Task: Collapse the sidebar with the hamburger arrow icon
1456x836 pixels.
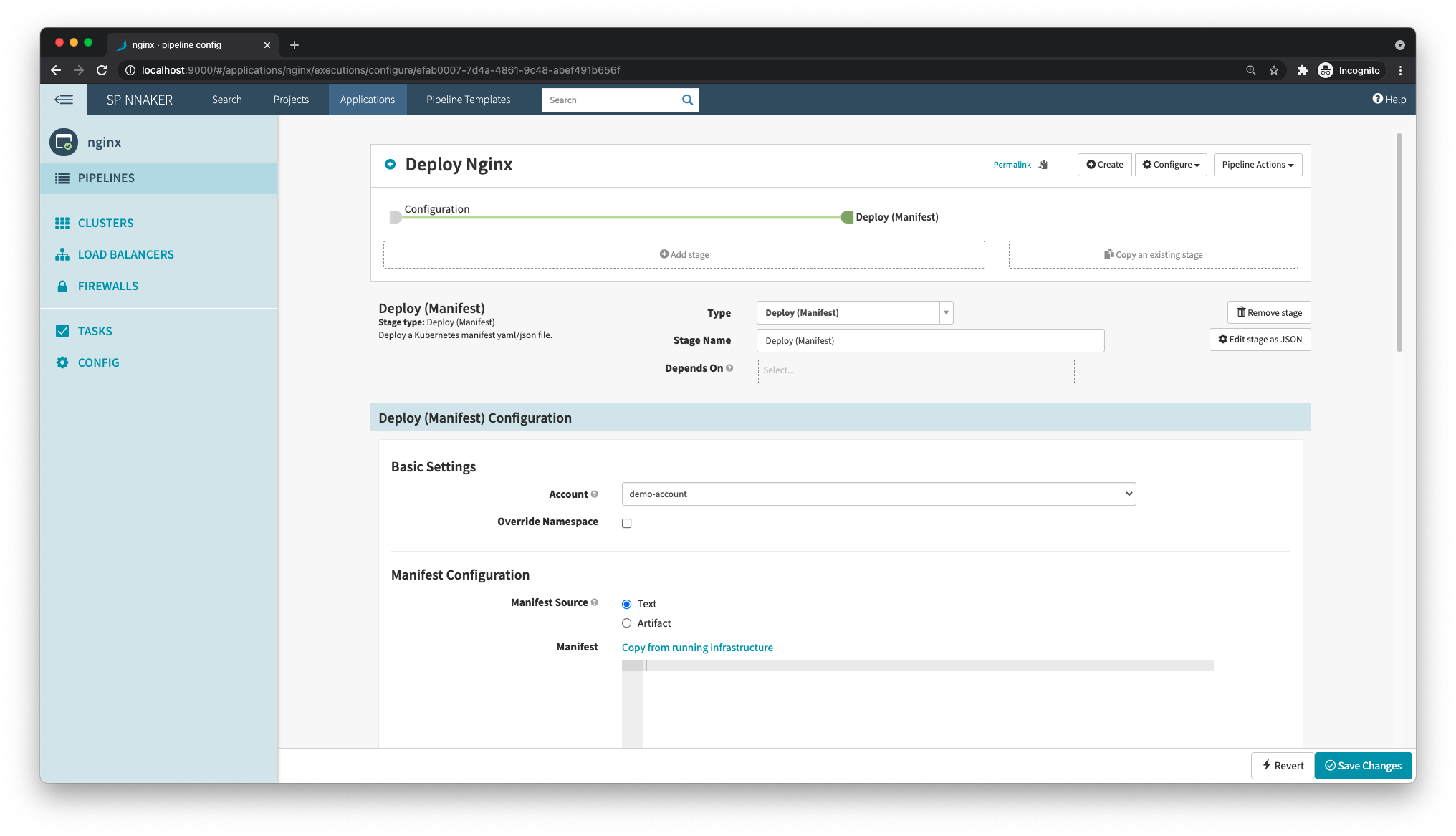Action: pos(64,100)
